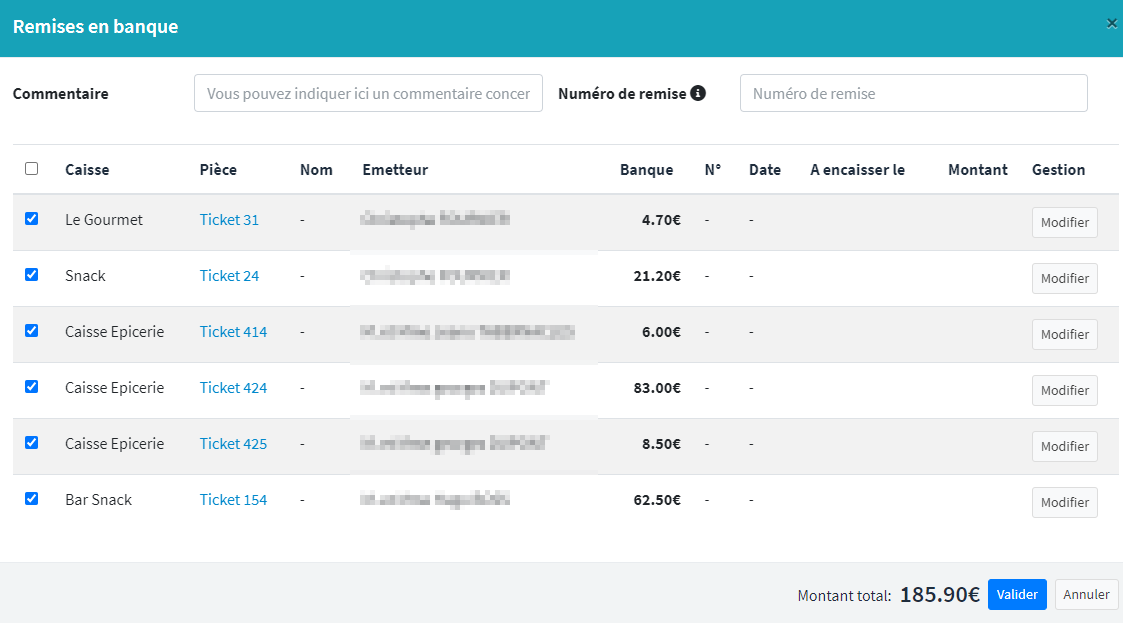Click the Valider button
This screenshot has height=623, width=1123.
[x=1017, y=594]
